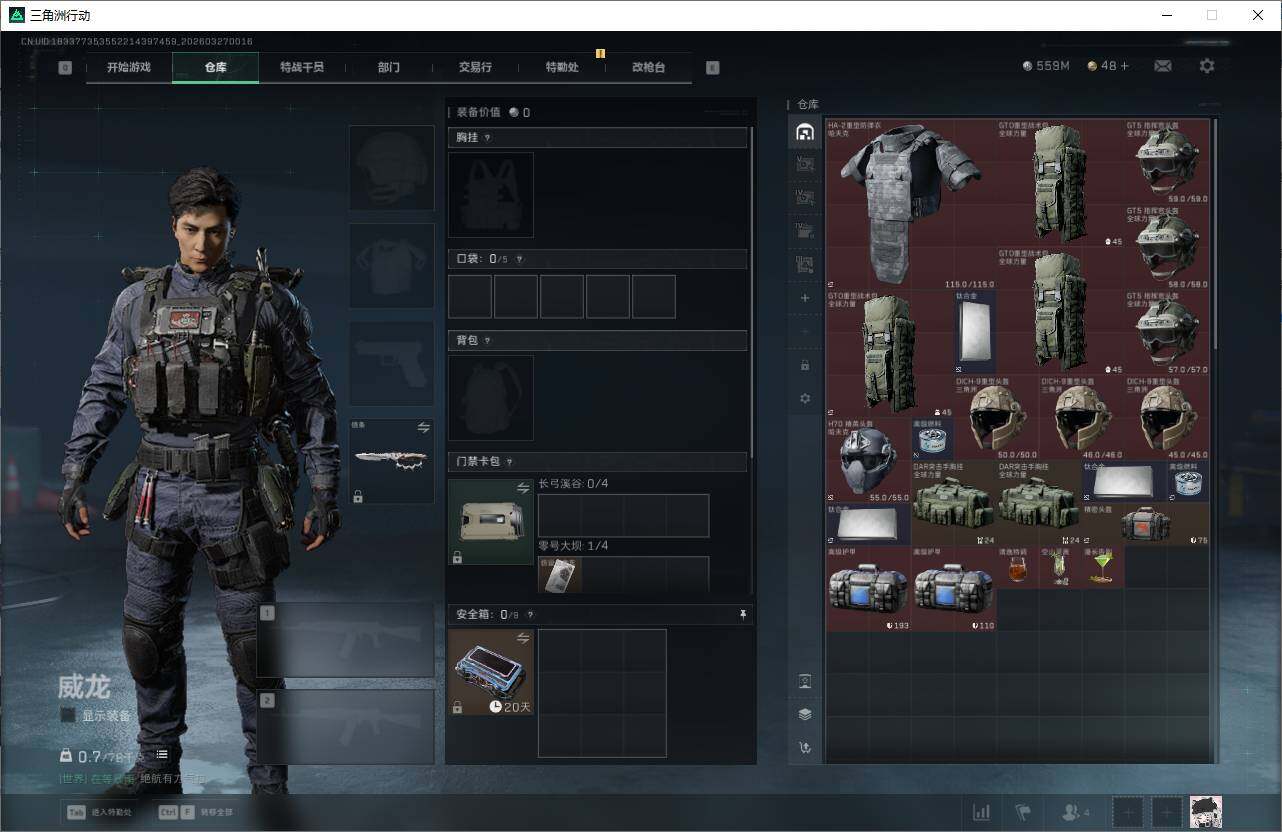1282x832 pixels.
Task: Show help for 背包 section
Action: pos(488,341)
